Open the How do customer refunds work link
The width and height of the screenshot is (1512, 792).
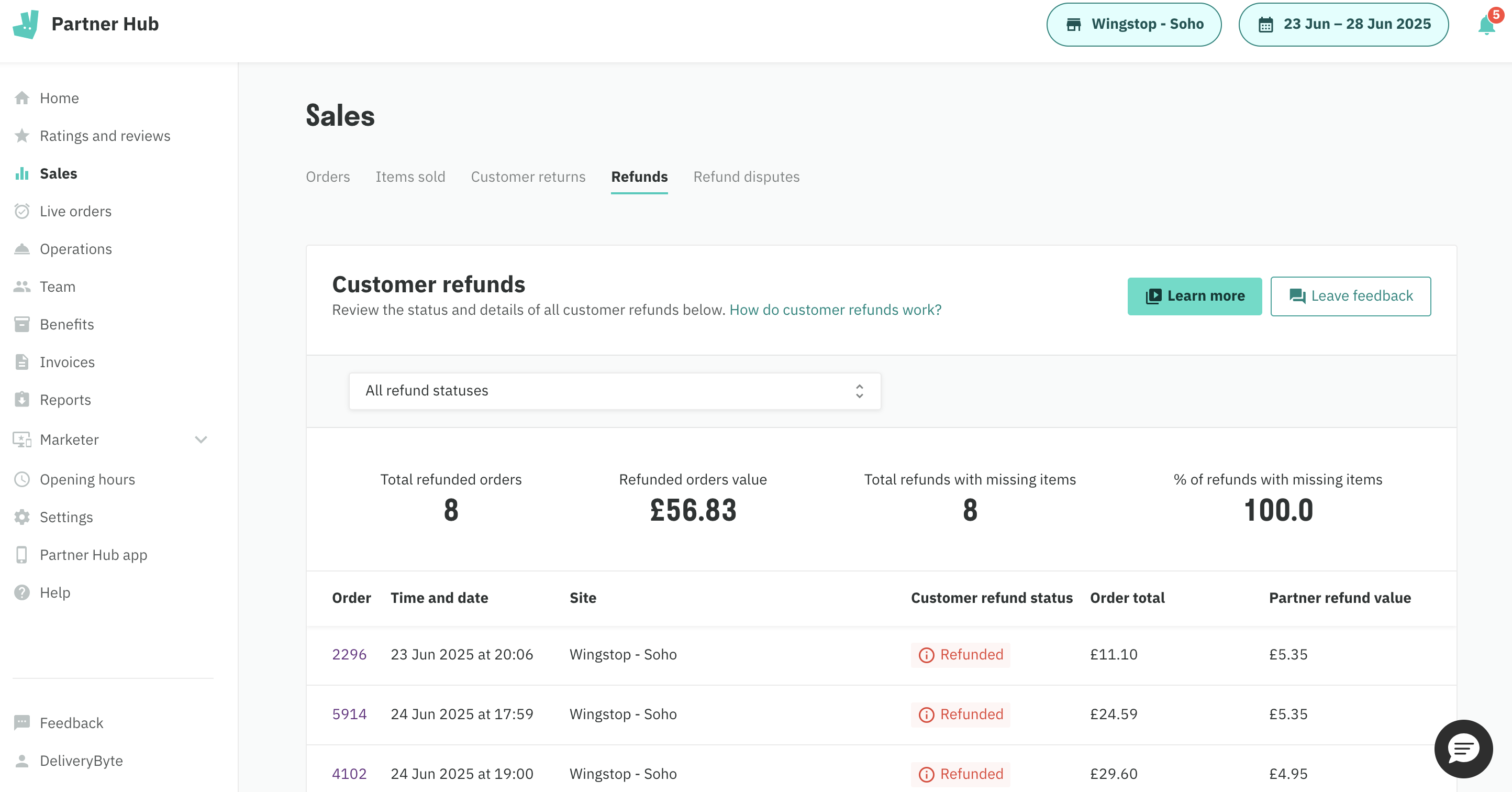834,310
